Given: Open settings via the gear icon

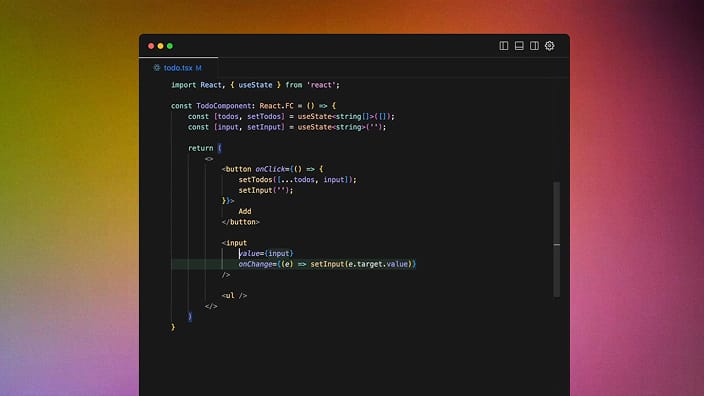Looking at the screenshot, I should [x=550, y=46].
